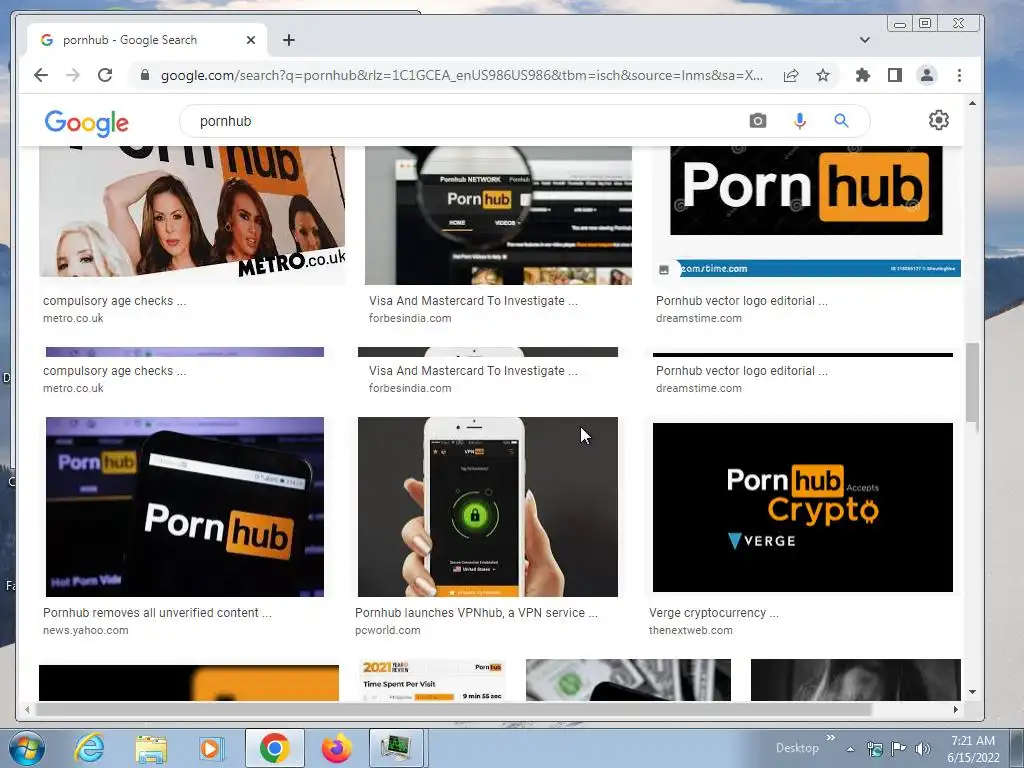Screen dimensions: 1024x768
Task: Open Chrome's three-dot menu
Action: click(959, 75)
